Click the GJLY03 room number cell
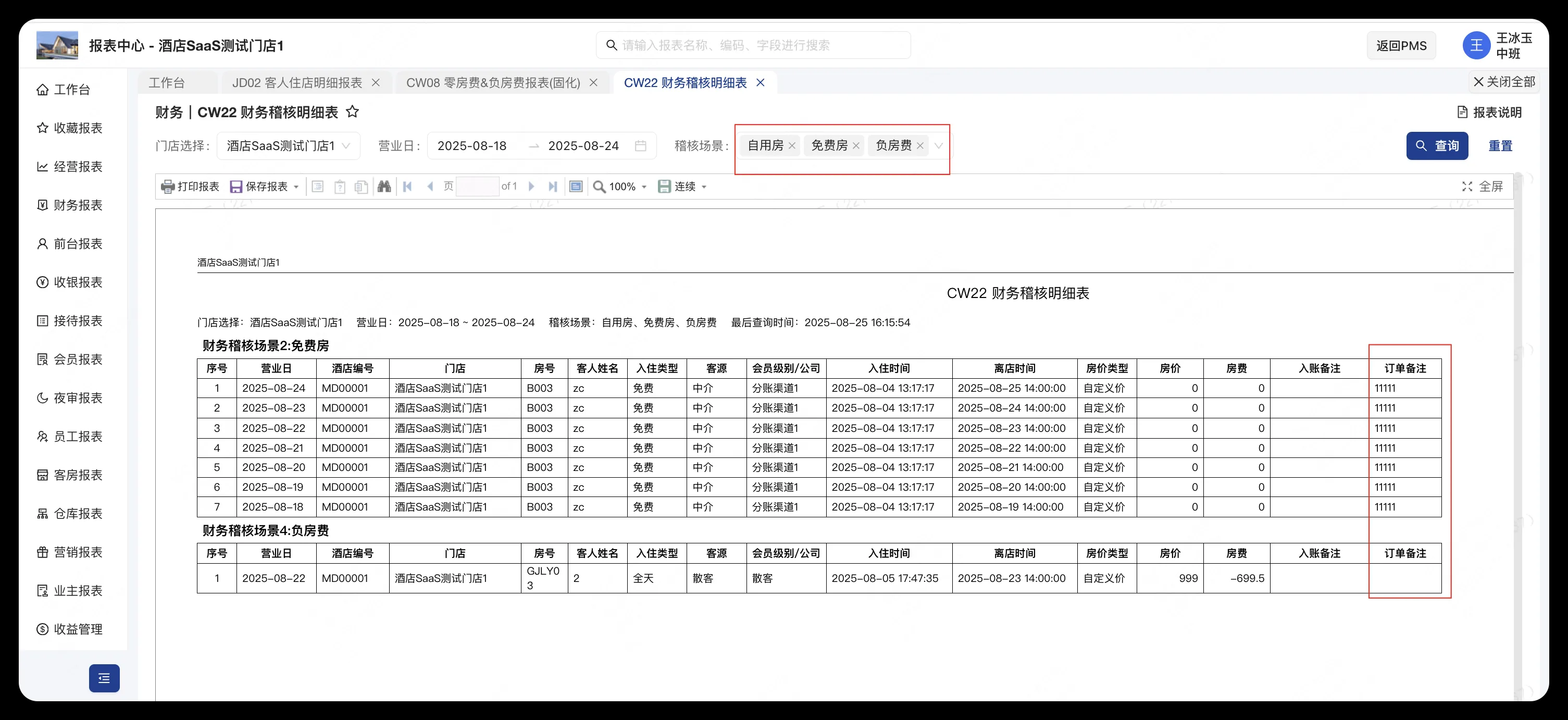1568x720 pixels. [x=543, y=578]
